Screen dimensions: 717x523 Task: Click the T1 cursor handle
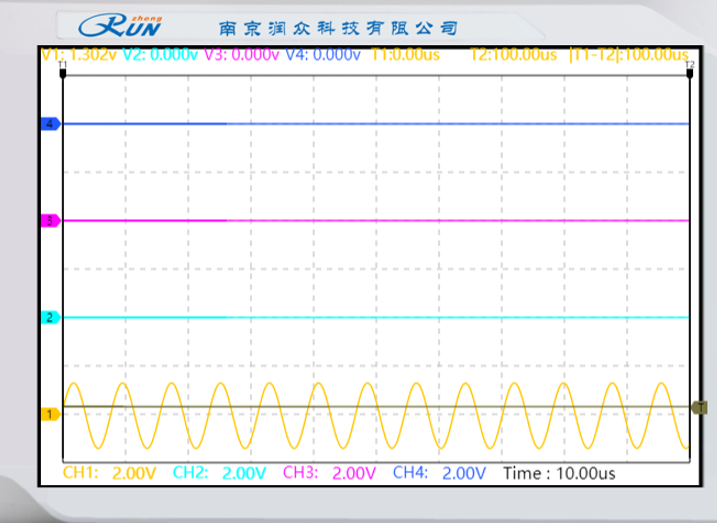tap(63, 65)
